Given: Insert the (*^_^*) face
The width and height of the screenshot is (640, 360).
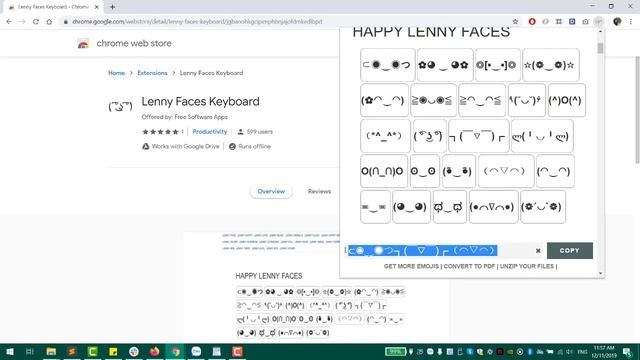Looking at the screenshot, I should [385, 136].
